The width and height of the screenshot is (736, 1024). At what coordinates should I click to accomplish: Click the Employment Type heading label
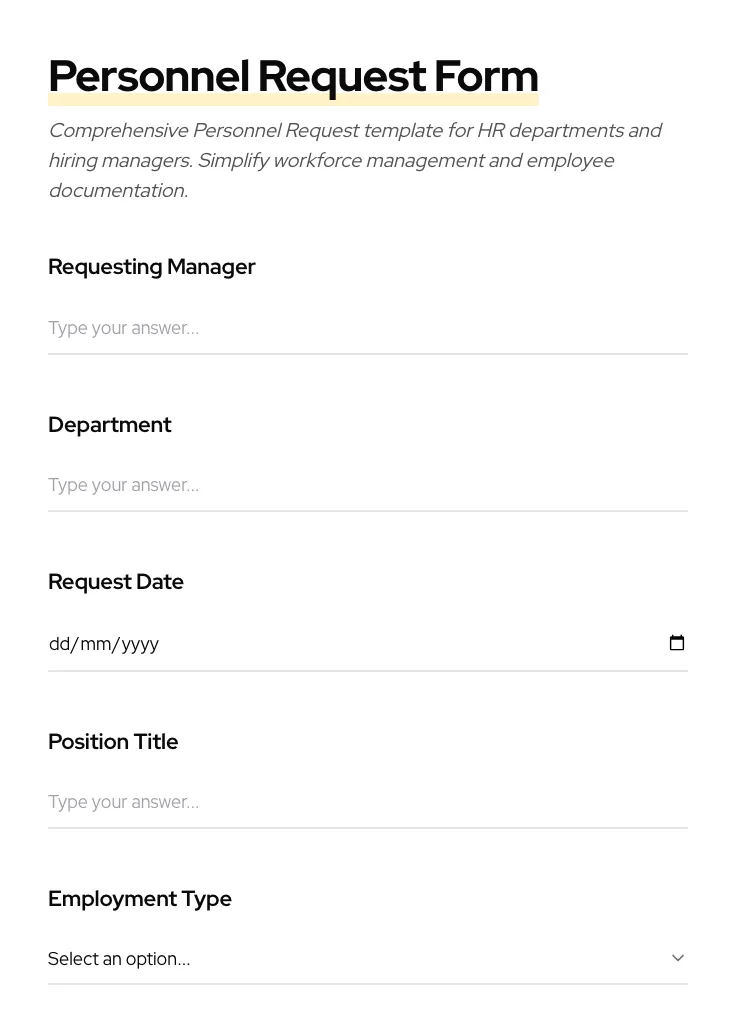pos(140,898)
